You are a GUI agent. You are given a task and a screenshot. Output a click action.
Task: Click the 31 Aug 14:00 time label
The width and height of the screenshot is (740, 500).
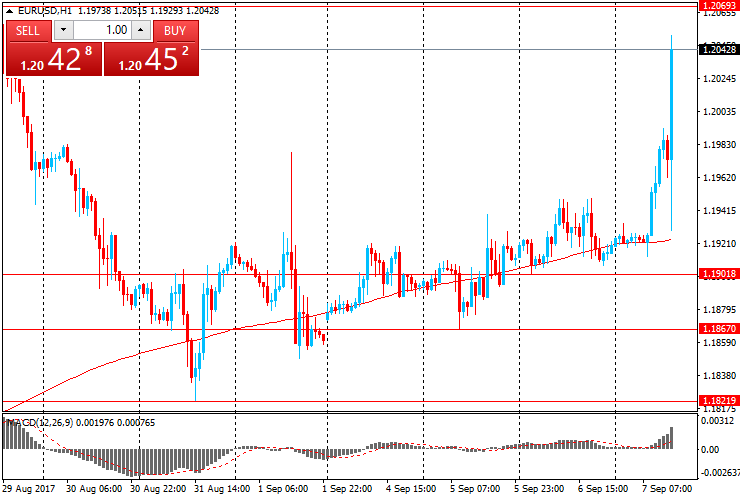coord(222,489)
